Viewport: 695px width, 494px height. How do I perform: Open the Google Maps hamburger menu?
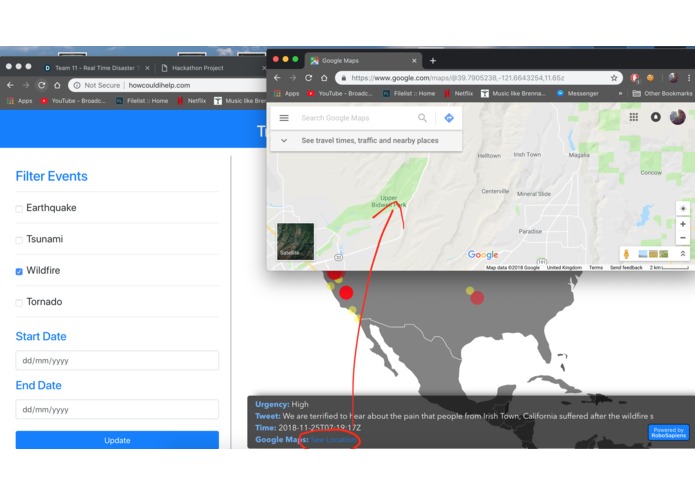coord(284,118)
